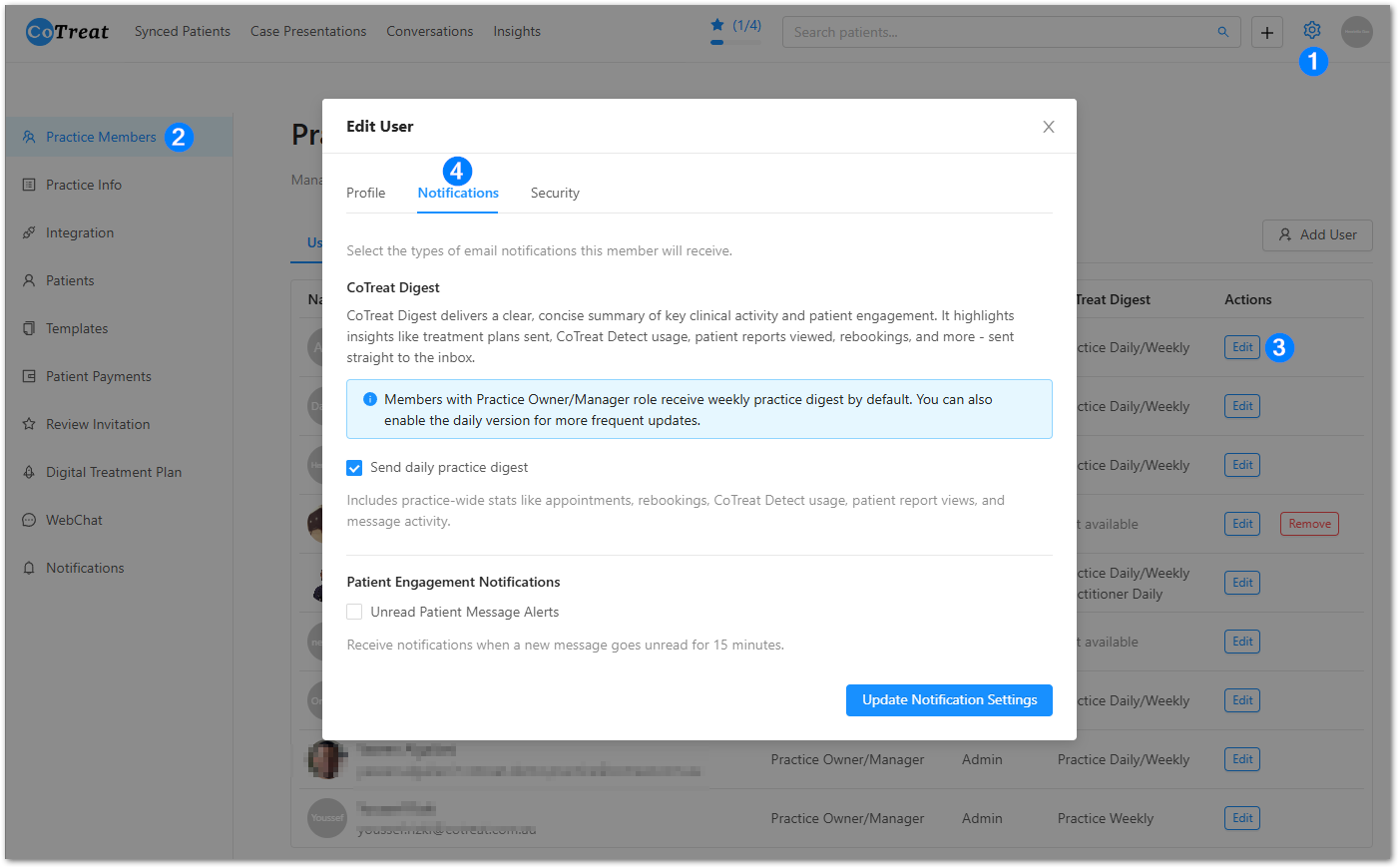Uncheck Send daily practice digest
The width and height of the screenshot is (1399, 868).
[354, 468]
